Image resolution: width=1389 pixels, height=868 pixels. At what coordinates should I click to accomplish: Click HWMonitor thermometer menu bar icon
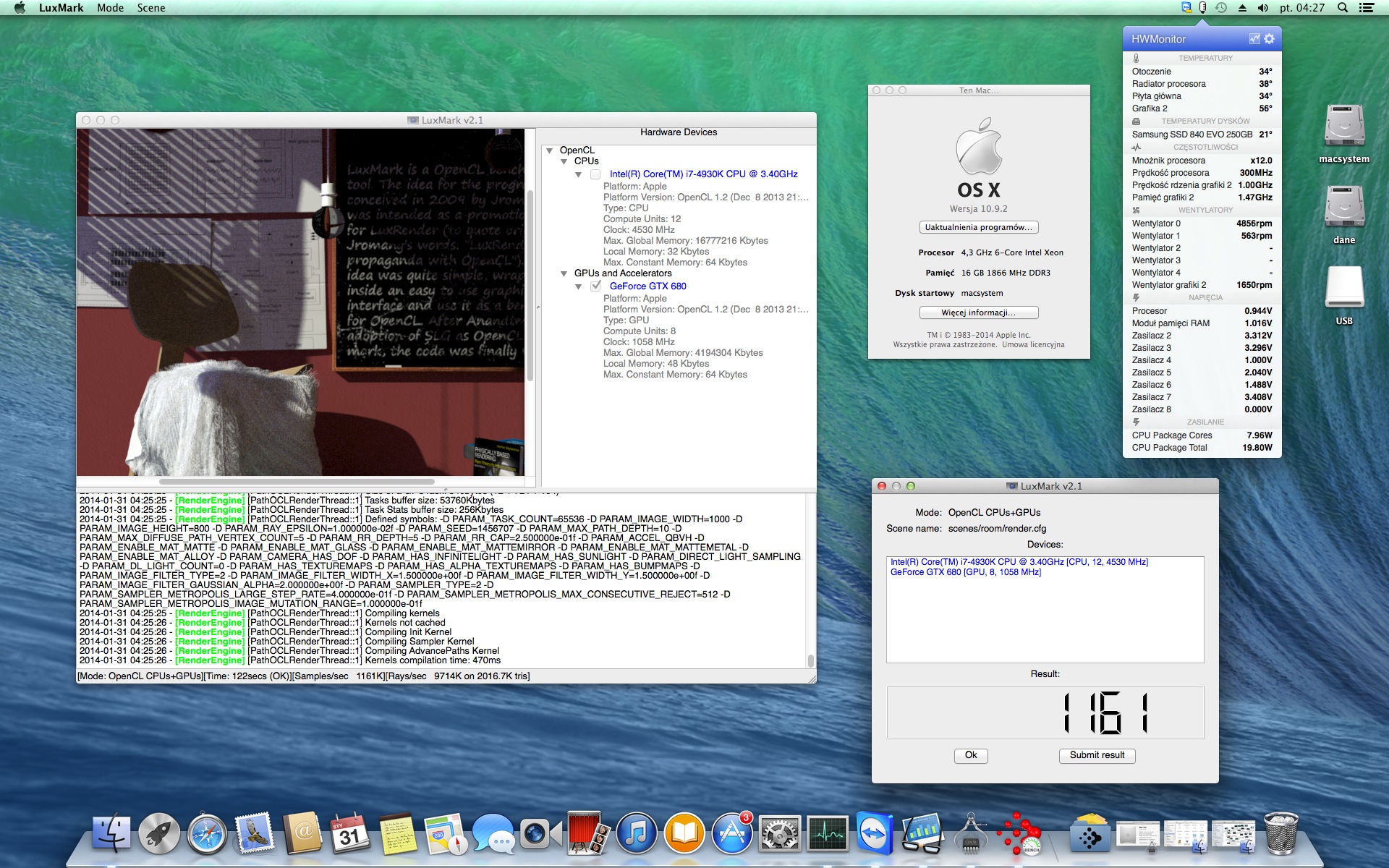click(1203, 8)
